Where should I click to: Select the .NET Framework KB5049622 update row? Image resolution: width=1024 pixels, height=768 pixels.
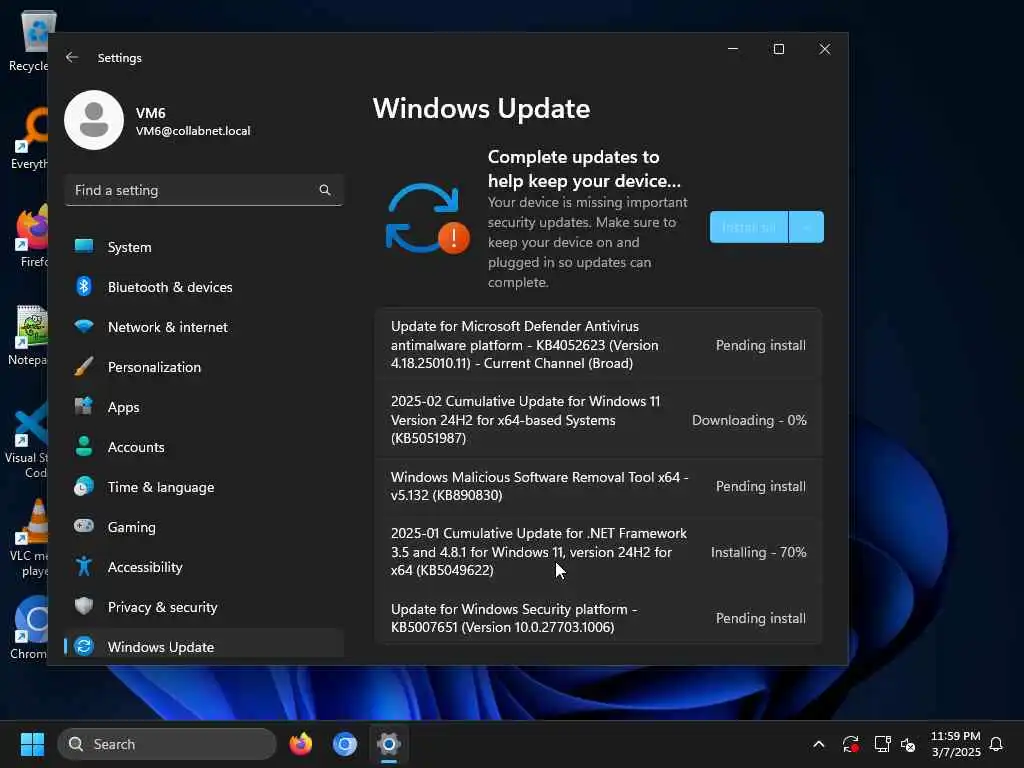[x=598, y=552]
